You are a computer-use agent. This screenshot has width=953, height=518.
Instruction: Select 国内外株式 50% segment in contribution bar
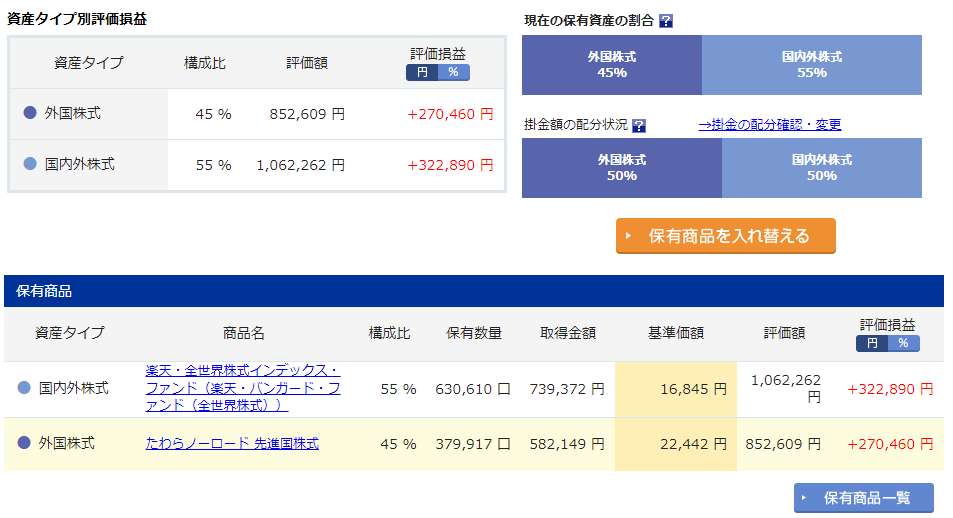822,168
